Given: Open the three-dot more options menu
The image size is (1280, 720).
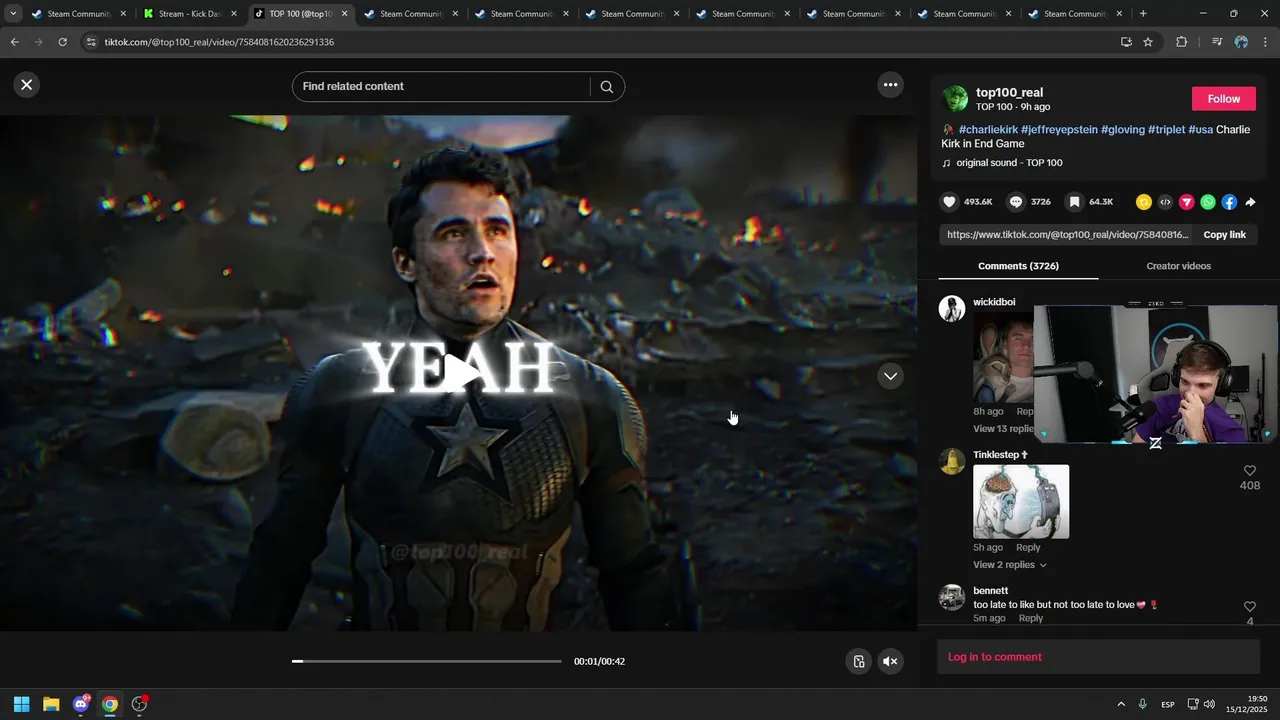Looking at the screenshot, I should point(890,85).
